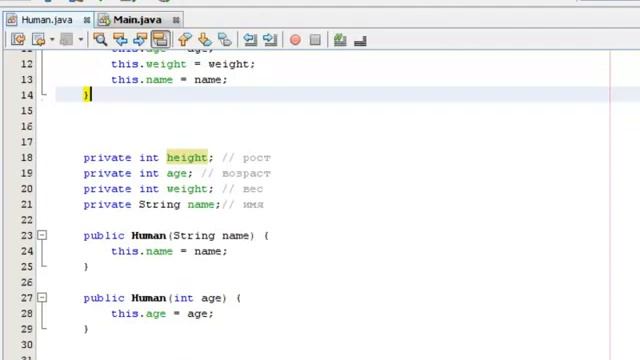Click 'this.name = name;' on line 13
Viewport: 640px width, 360px height.
pos(169,80)
